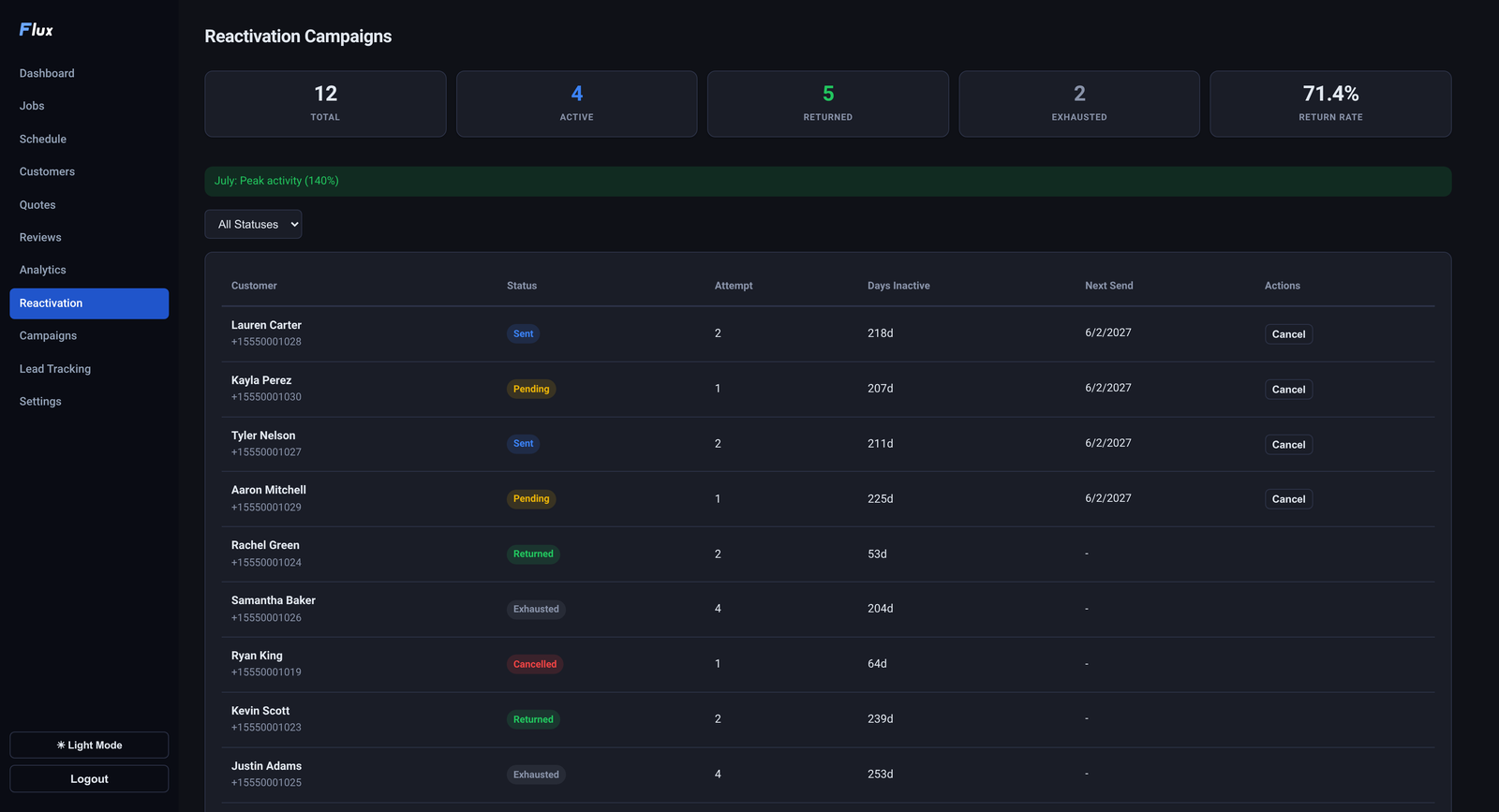1499x812 pixels.
Task: Click the 53d days inactive value
Action: 877,554
